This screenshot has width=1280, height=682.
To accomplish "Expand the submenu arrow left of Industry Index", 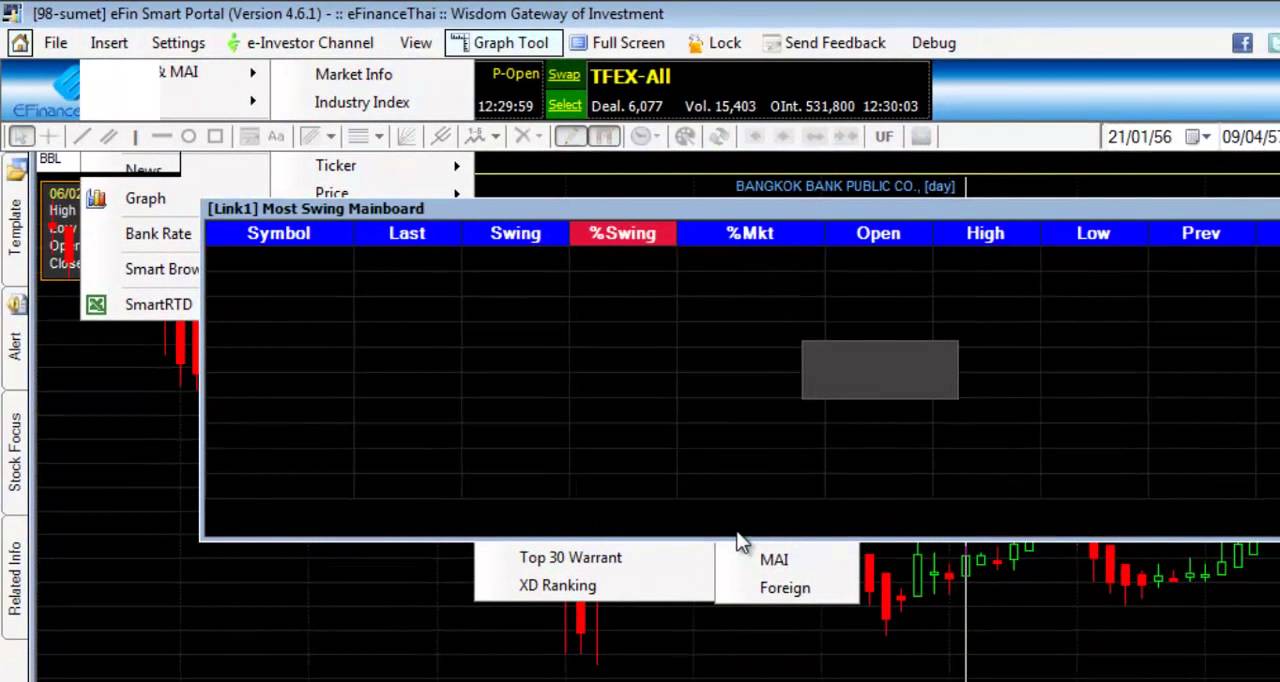I will point(253,101).
